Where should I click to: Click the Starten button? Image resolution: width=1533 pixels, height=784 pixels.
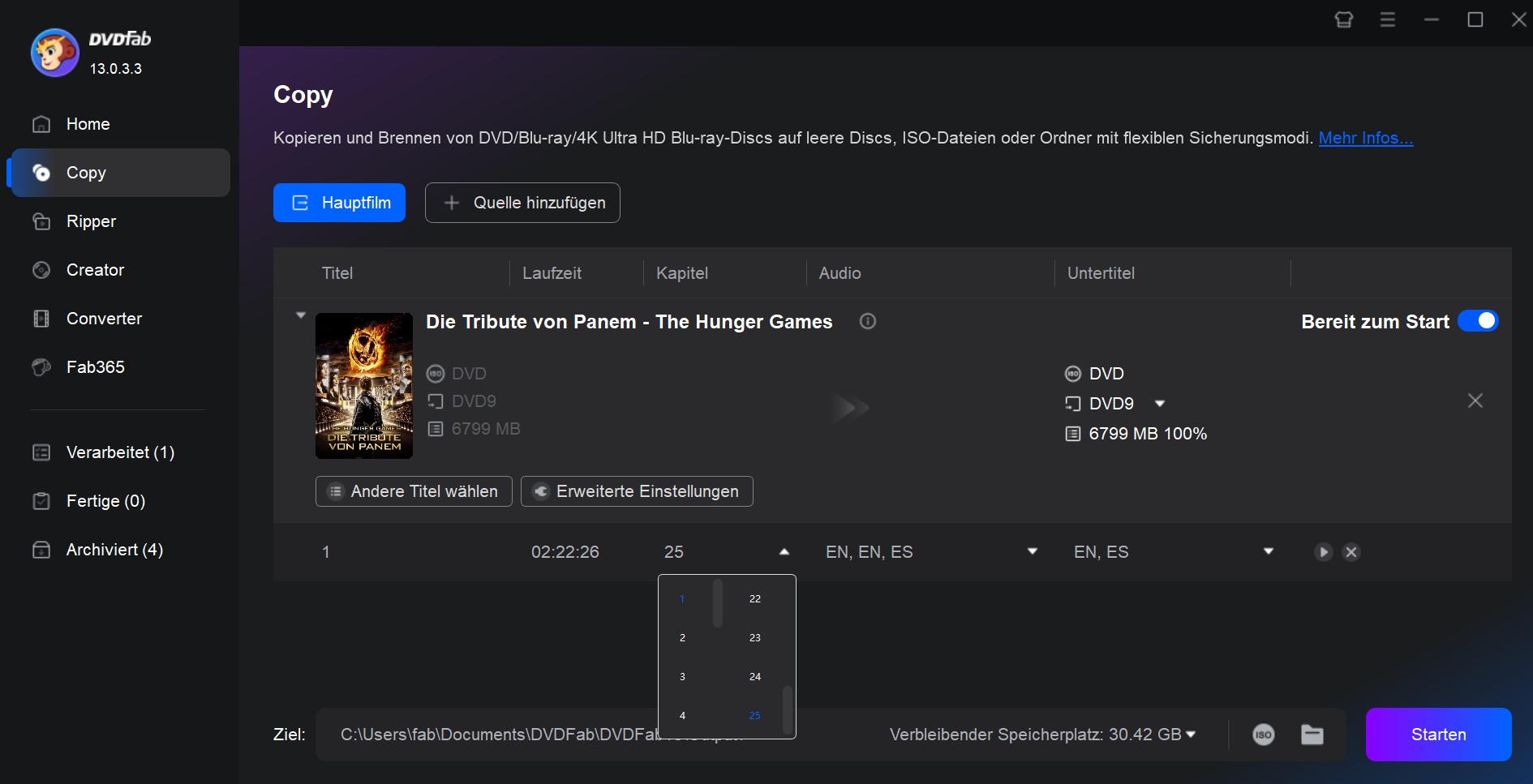[x=1439, y=735]
